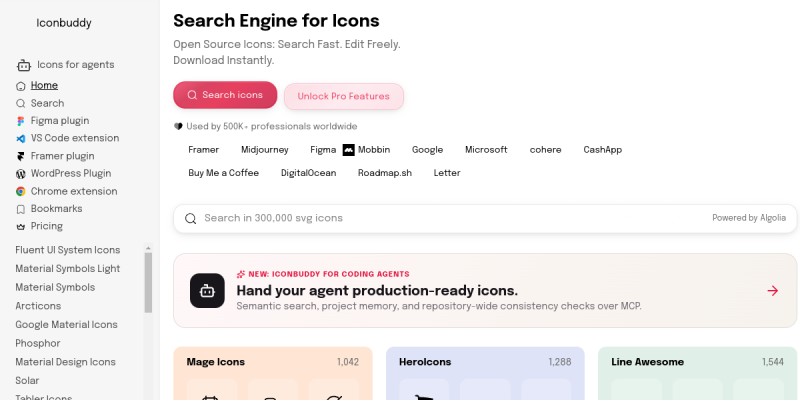Screen dimensions: 800x400
Task: Click the Search Engine for Icons heading
Action: 276,21
